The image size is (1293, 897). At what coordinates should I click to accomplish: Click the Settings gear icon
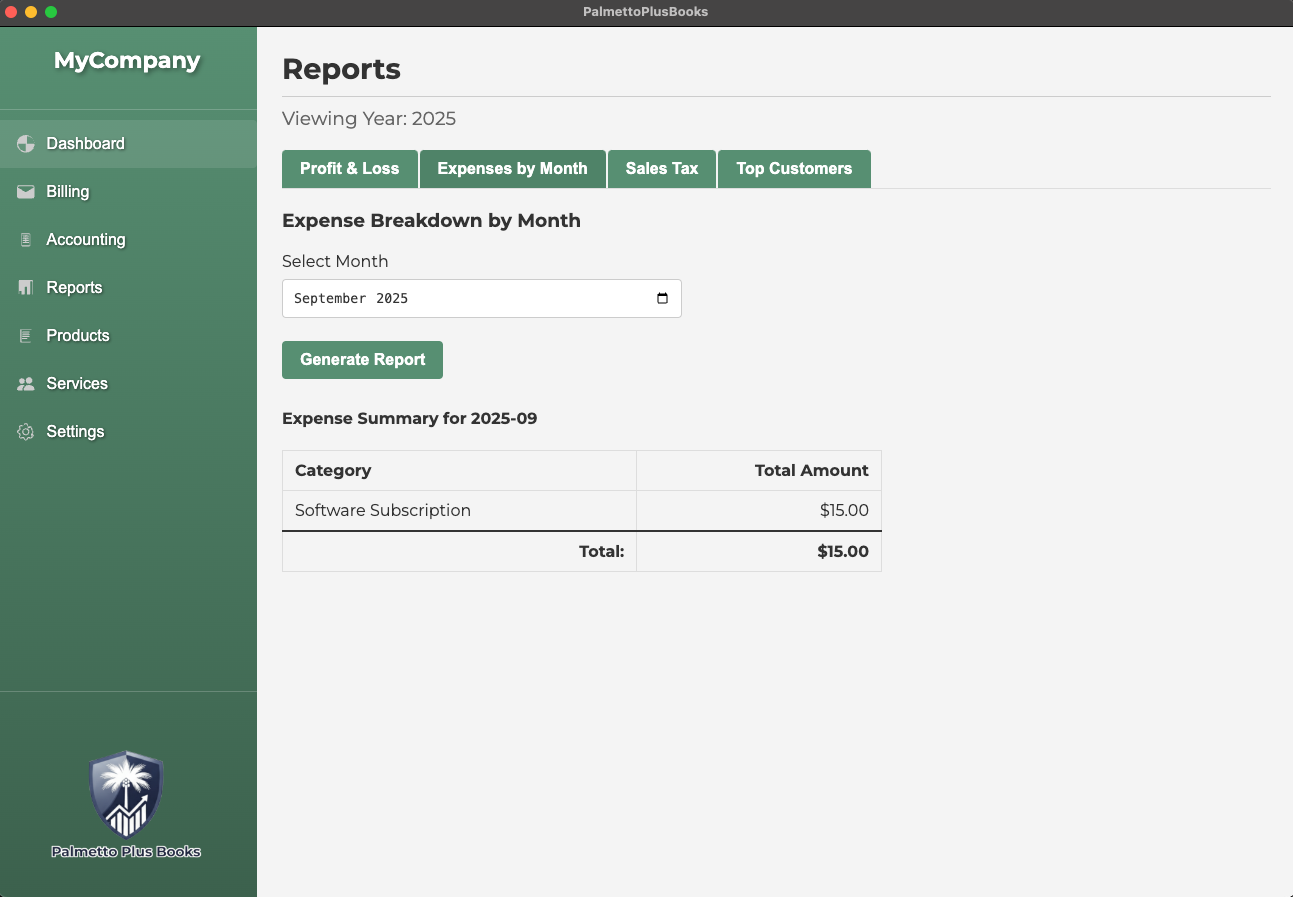[26, 432]
